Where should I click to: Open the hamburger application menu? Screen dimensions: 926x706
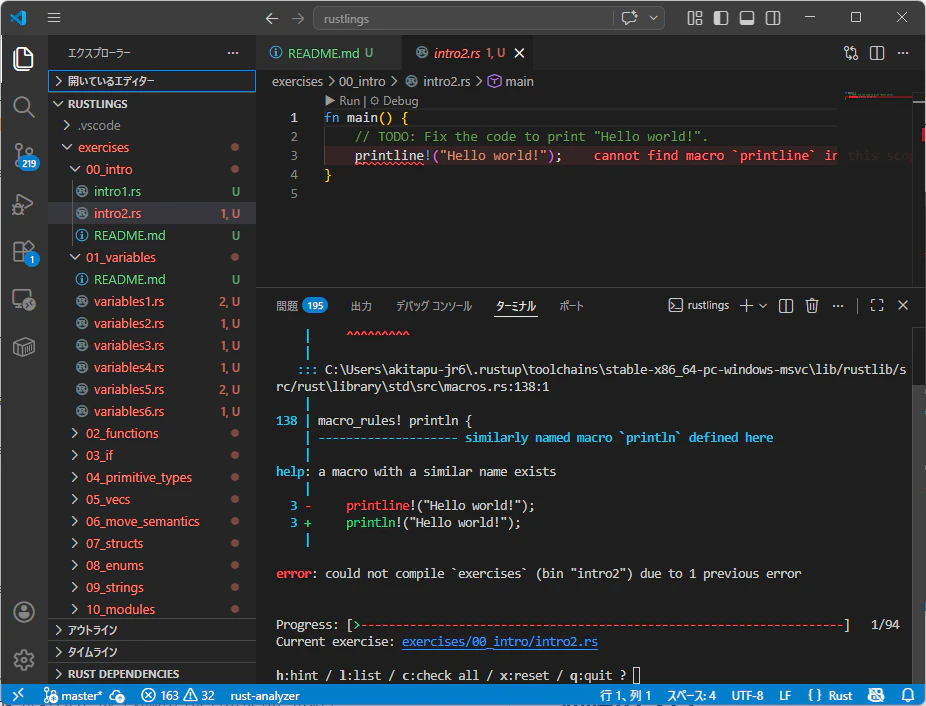click(54, 18)
